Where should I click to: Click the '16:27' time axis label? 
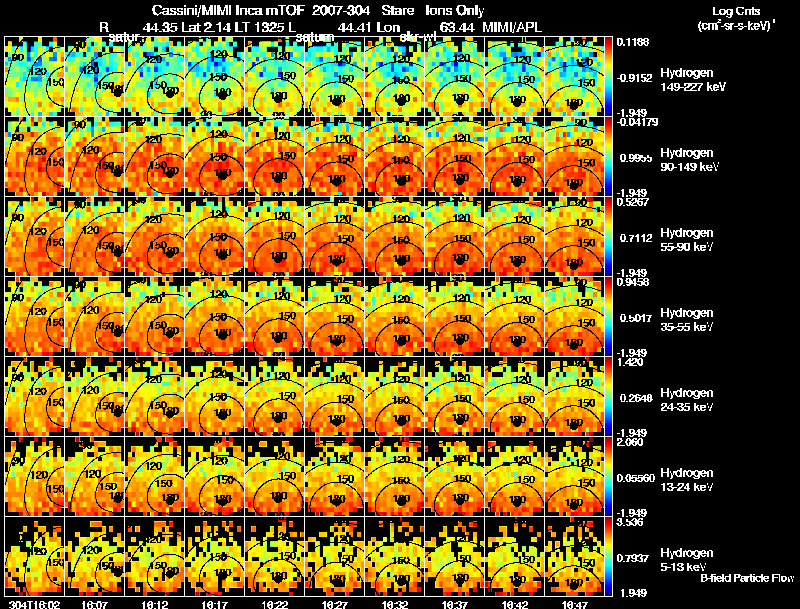(x=335, y=604)
